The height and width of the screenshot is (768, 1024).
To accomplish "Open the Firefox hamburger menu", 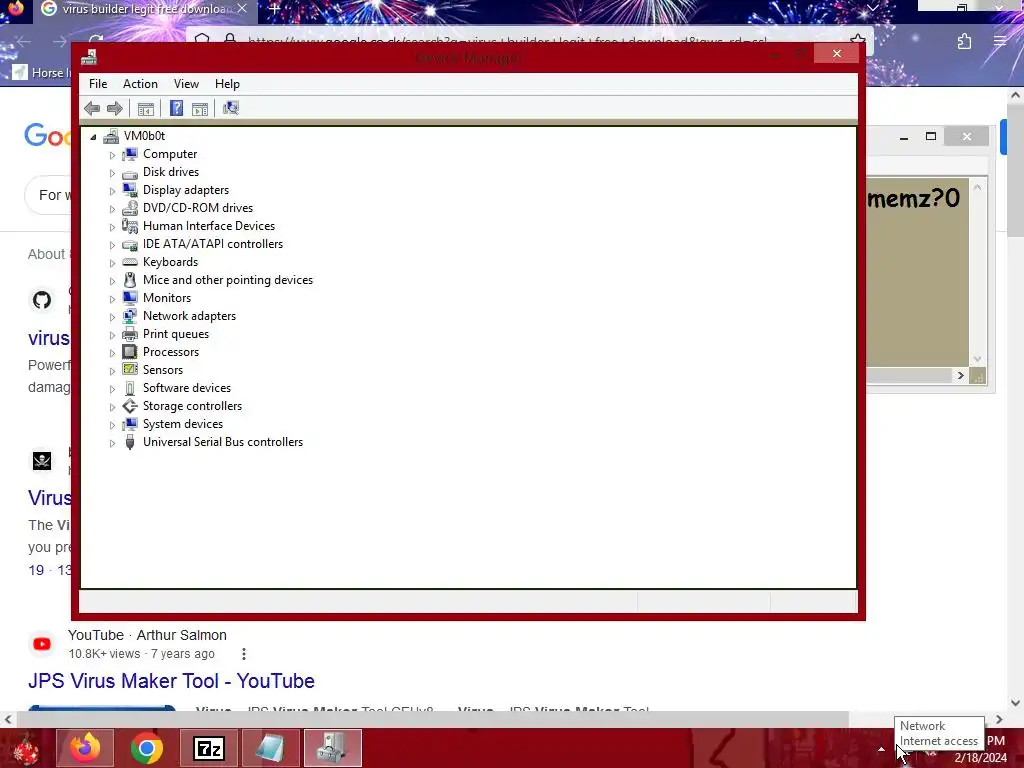I will pos(1000,41).
